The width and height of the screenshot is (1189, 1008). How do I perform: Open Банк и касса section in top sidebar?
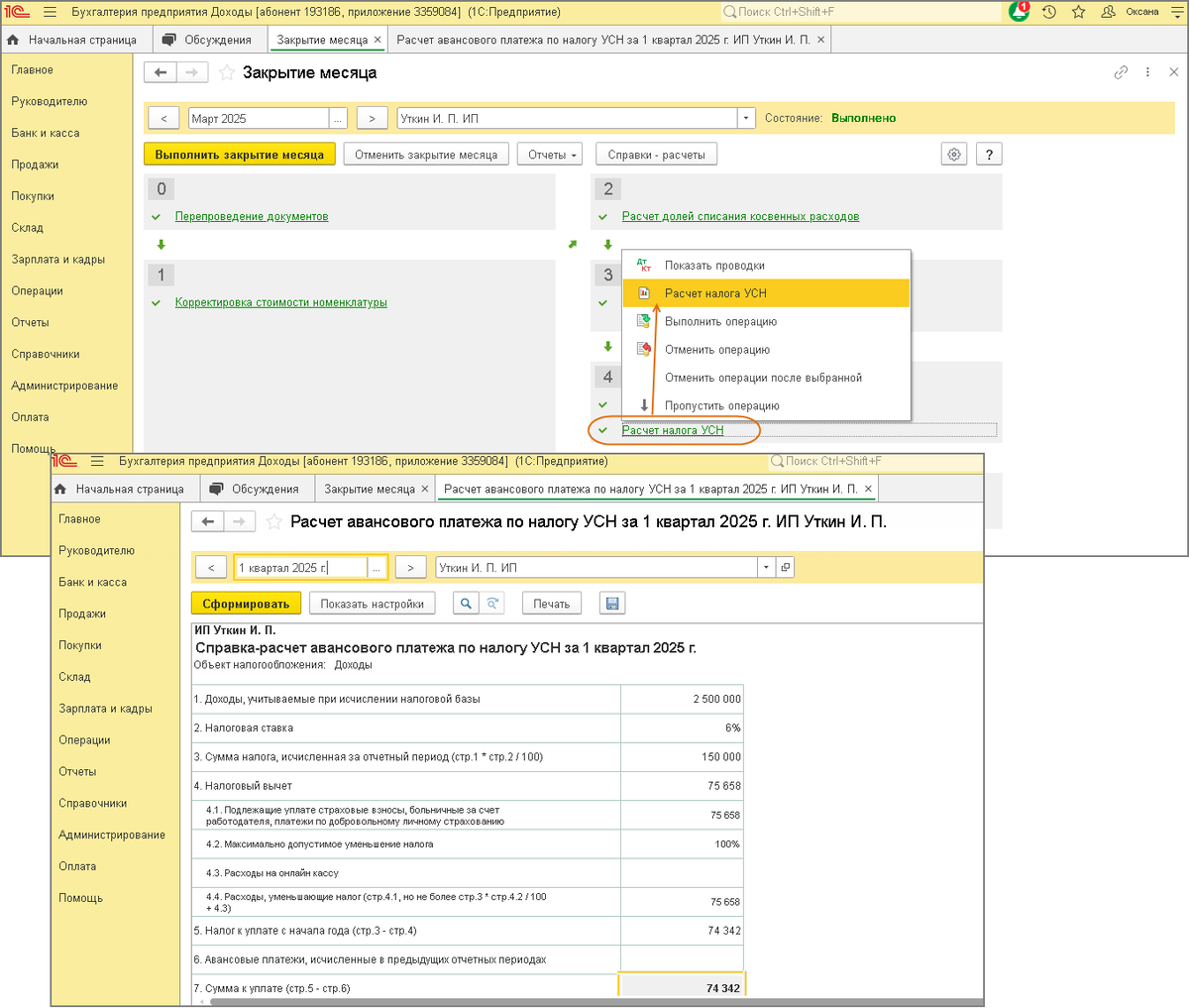pos(46,133)
